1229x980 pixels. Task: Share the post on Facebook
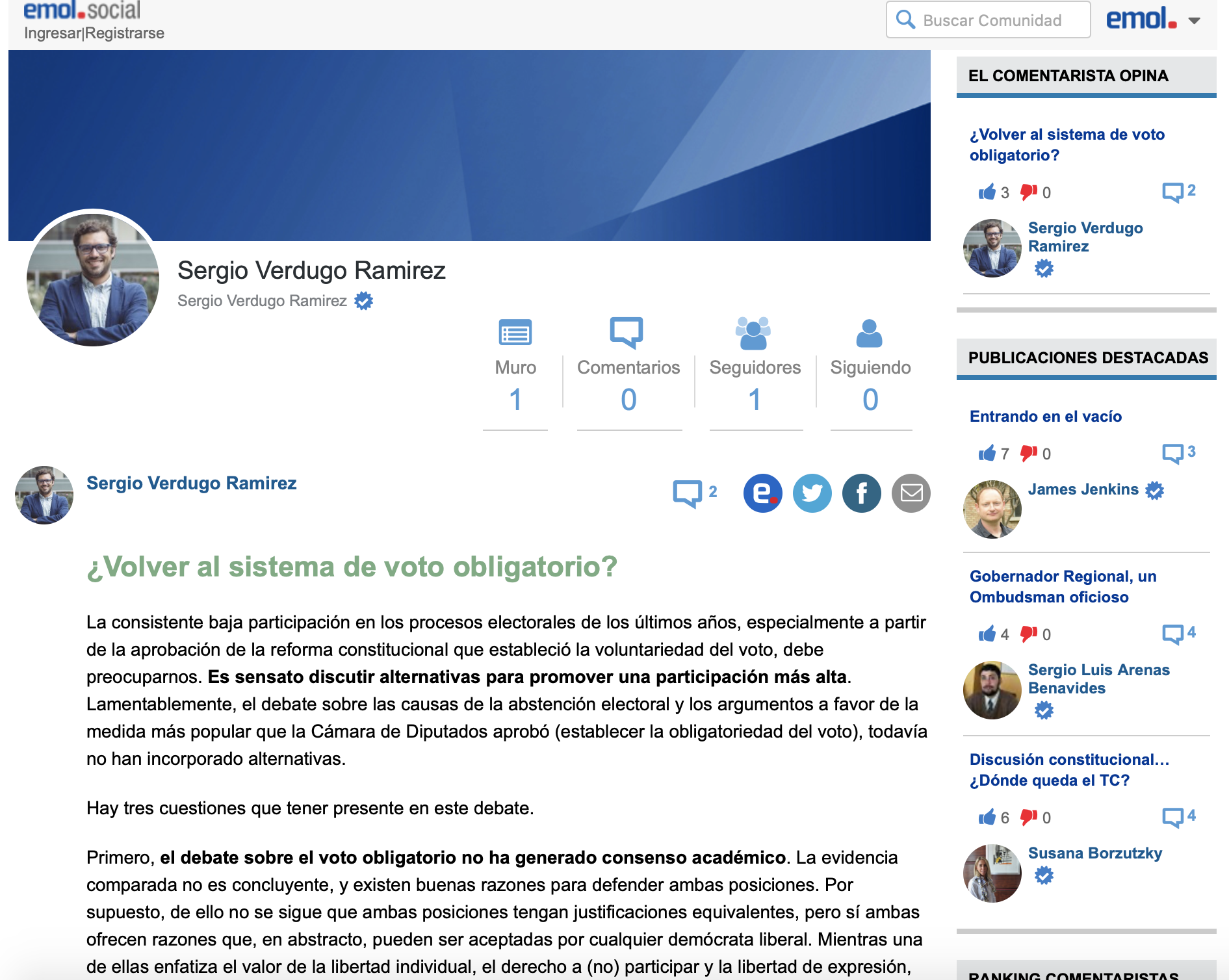click(862, 493)
